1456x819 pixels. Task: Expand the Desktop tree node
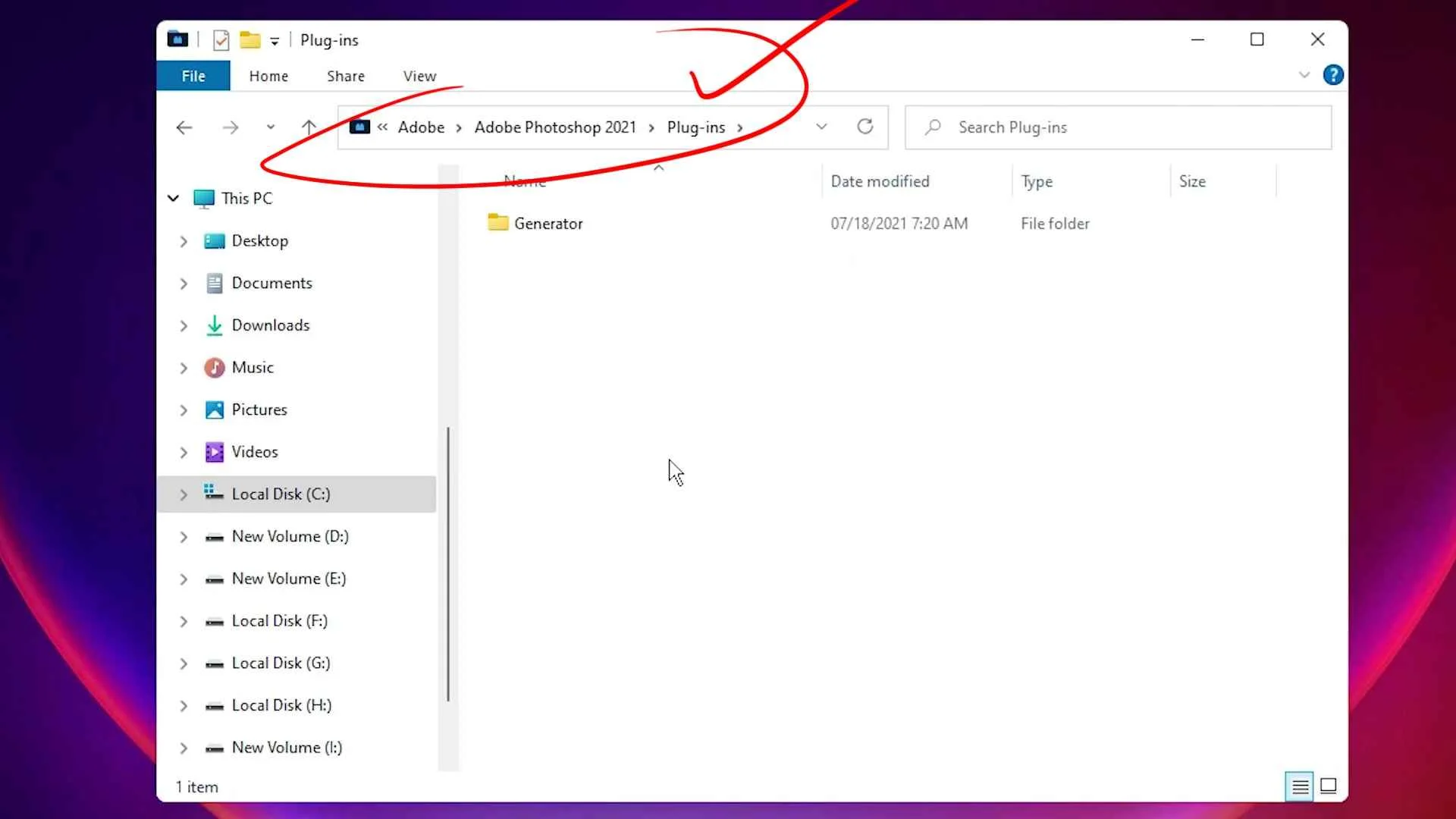pyautogui.click(x=184, y=241)
